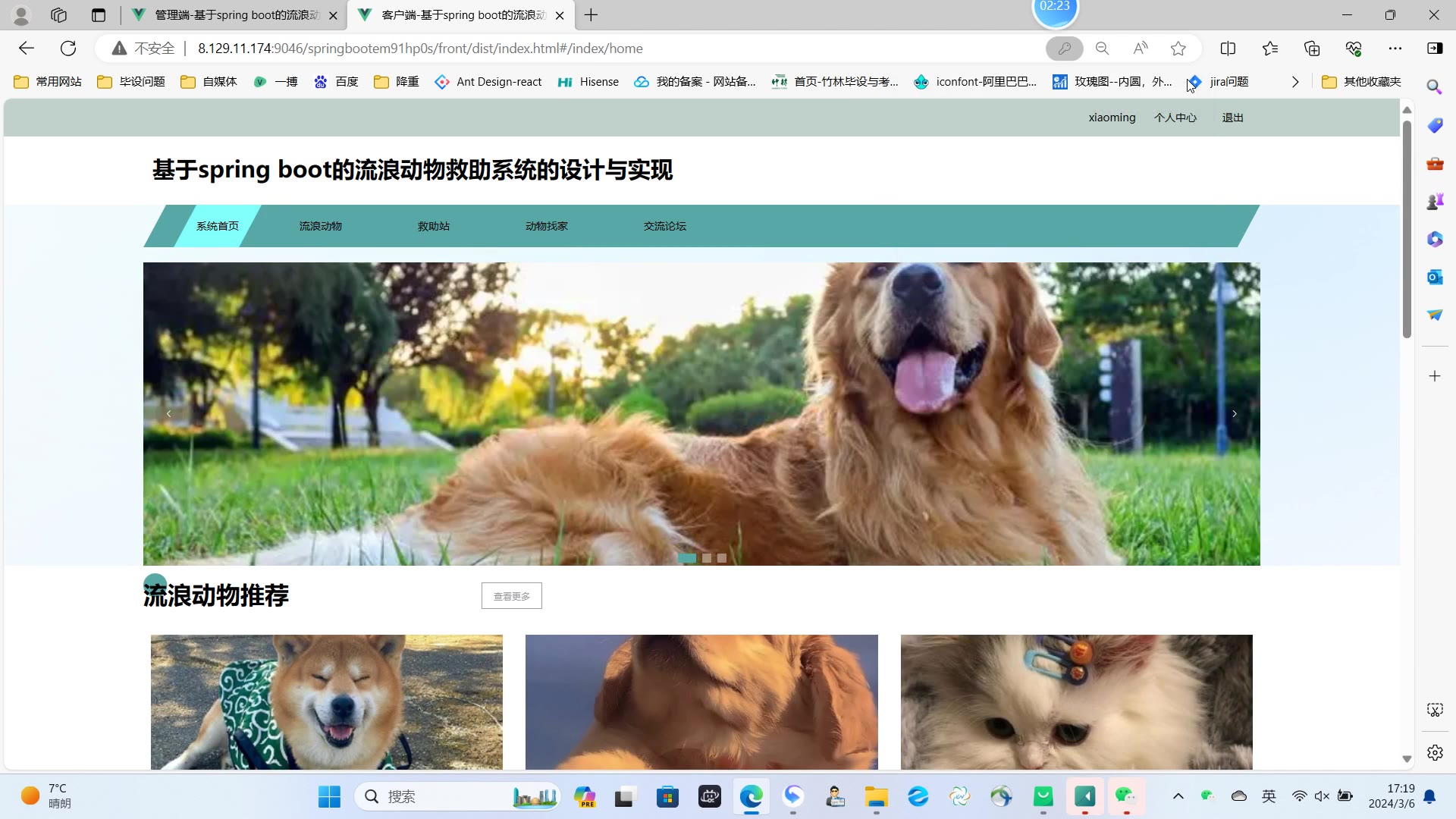1456x819 pixels.
Task: Open sidebar settings gear icon
Action: point(1434,753)
